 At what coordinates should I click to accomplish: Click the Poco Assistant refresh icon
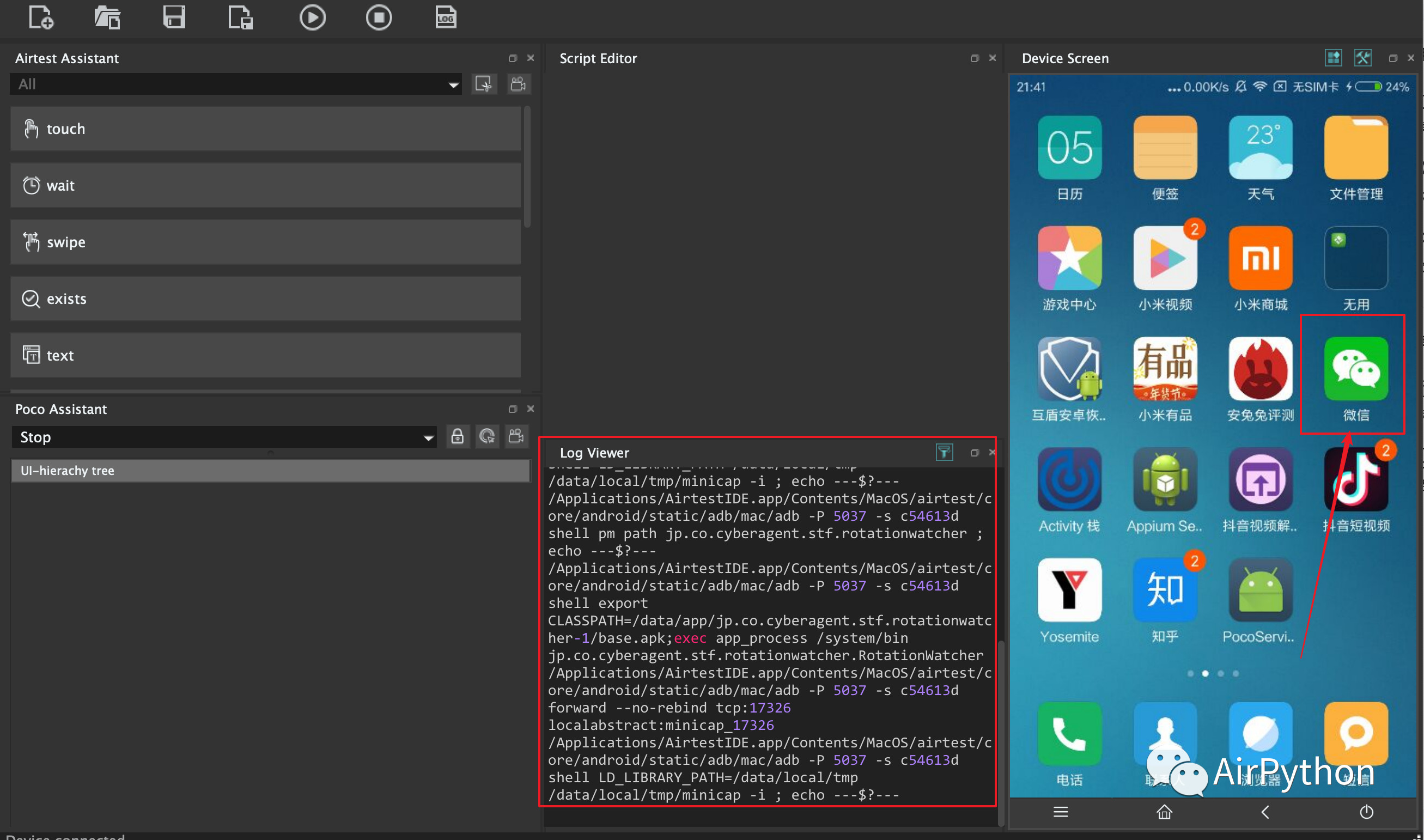click(486, 436)
